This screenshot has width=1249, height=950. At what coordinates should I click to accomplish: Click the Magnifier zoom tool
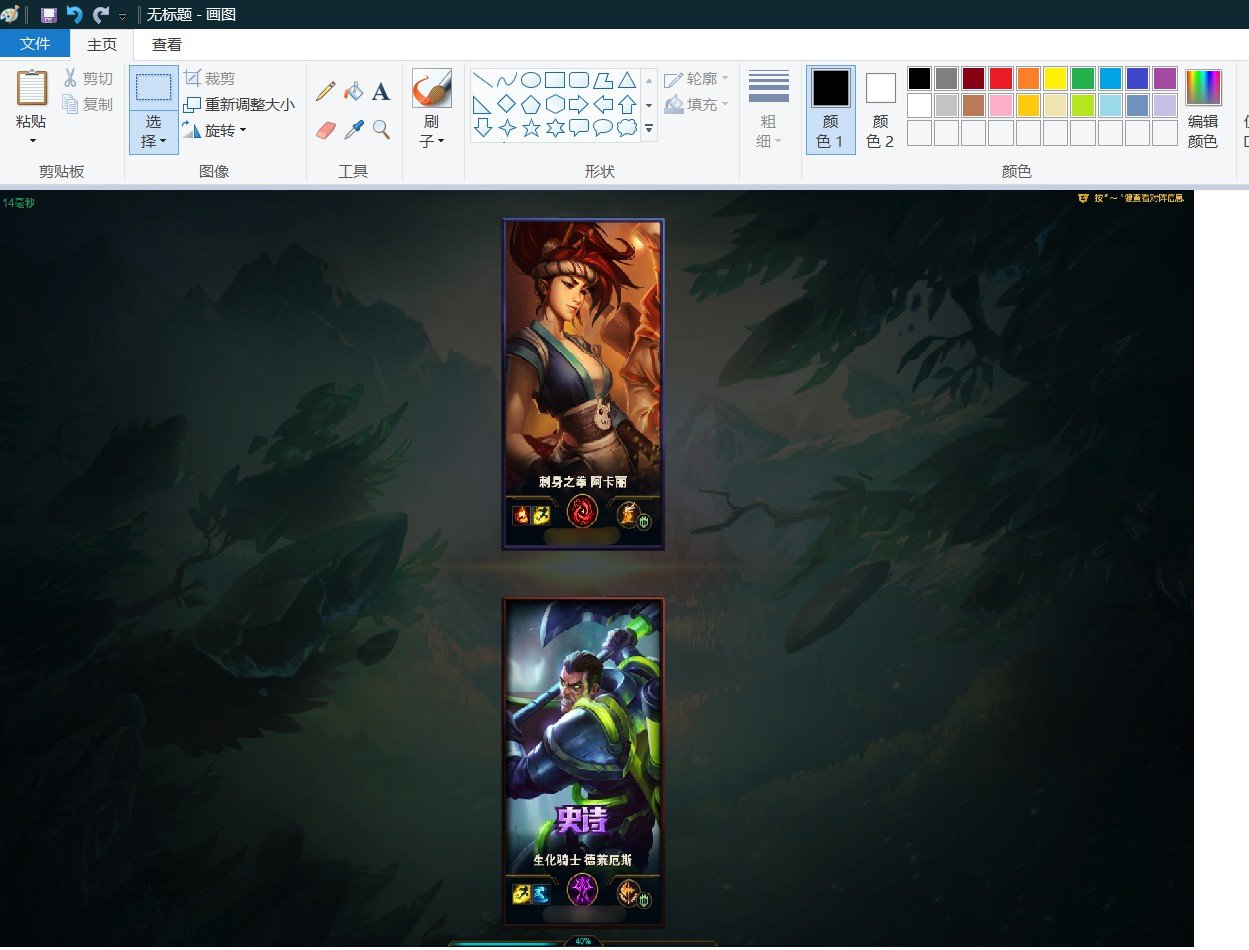coord(381,129)
